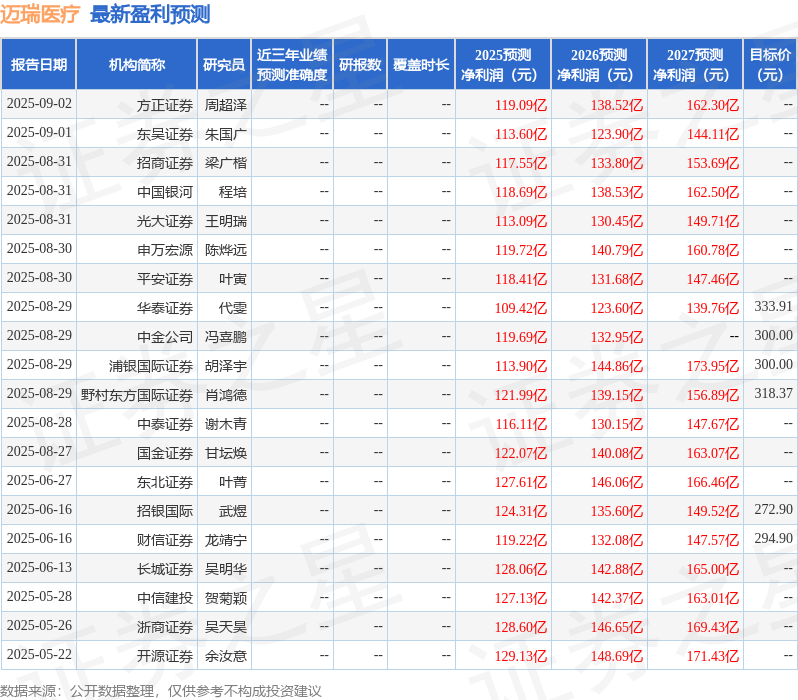Click the target price 272.90
798x700 pixels.
(x=774, y=510)
